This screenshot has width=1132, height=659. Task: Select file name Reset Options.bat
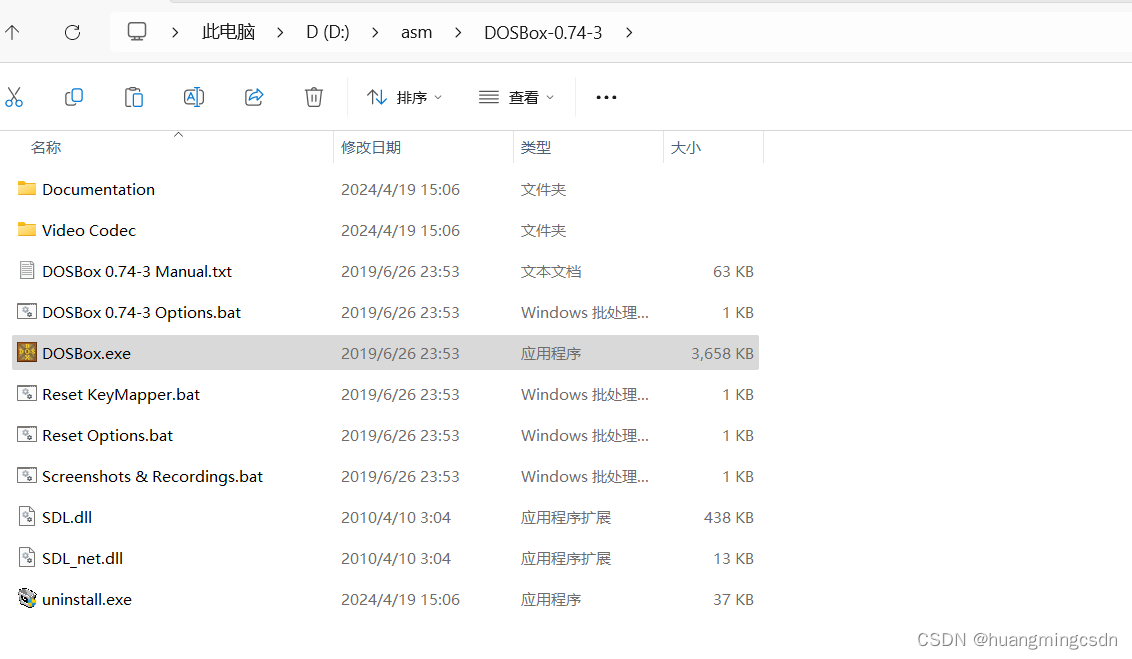[108, 436]
